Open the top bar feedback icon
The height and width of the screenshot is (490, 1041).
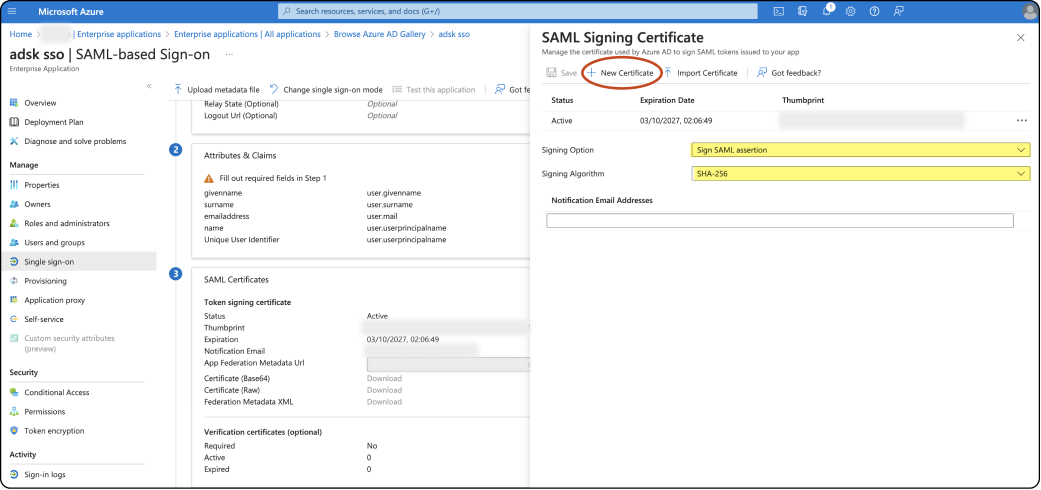pyautogui.click(x=898, y=11)
